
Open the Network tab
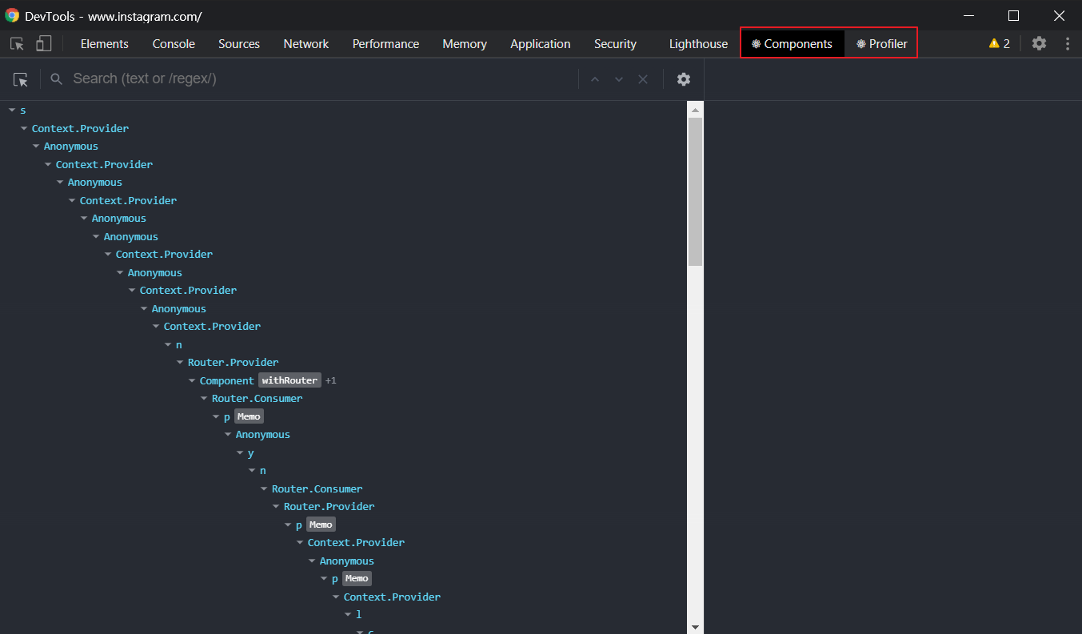306,43
